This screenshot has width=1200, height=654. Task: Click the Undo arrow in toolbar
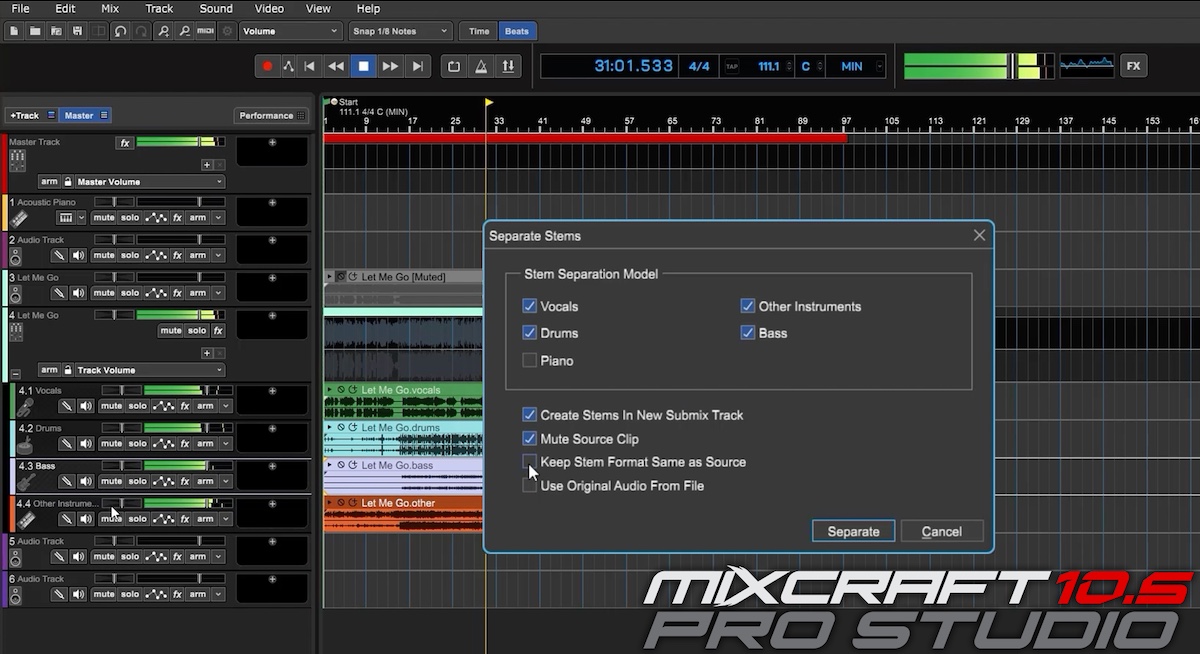[120, 31]
